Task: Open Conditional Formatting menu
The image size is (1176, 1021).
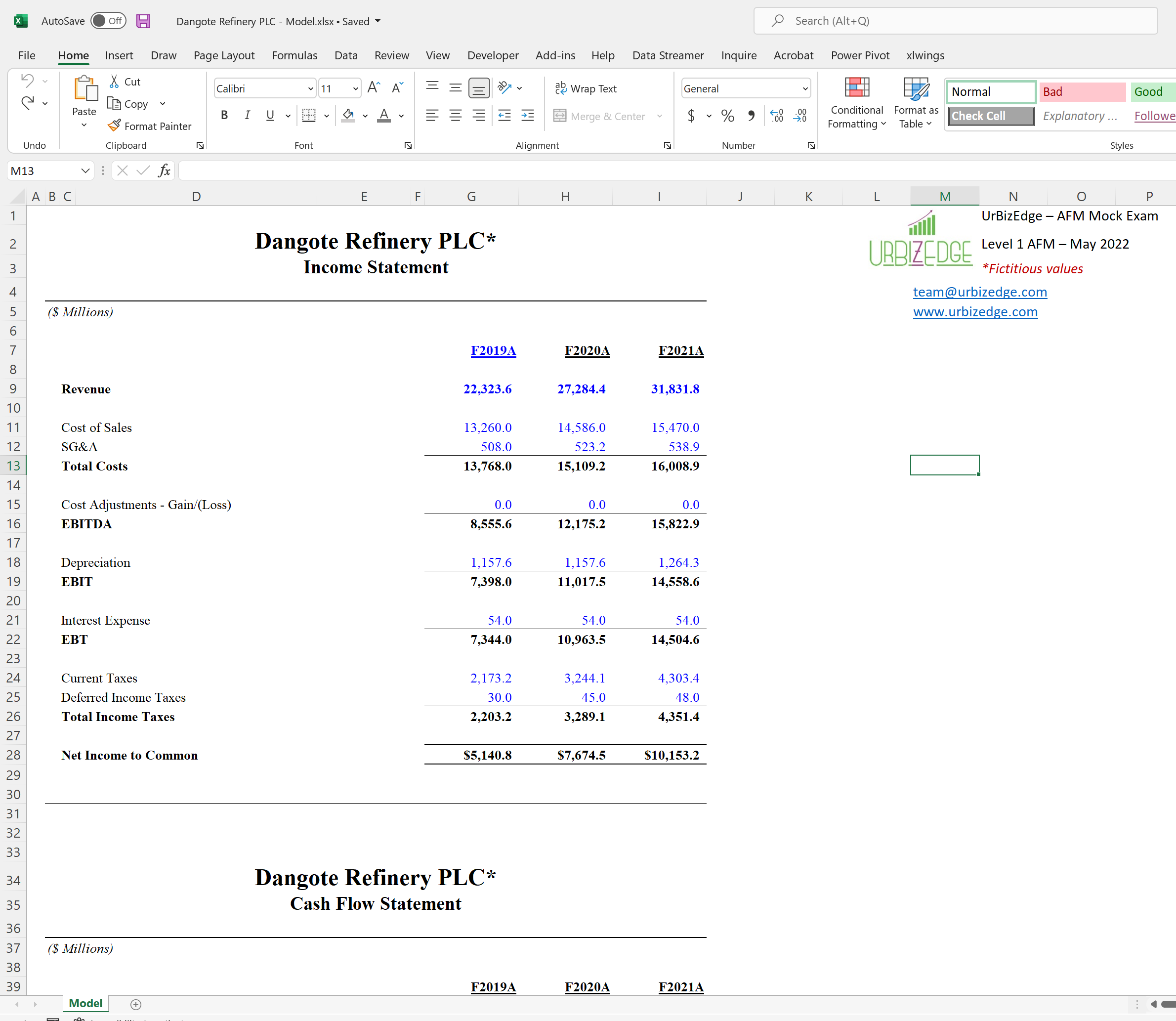Action: click(x=857, y=104)
